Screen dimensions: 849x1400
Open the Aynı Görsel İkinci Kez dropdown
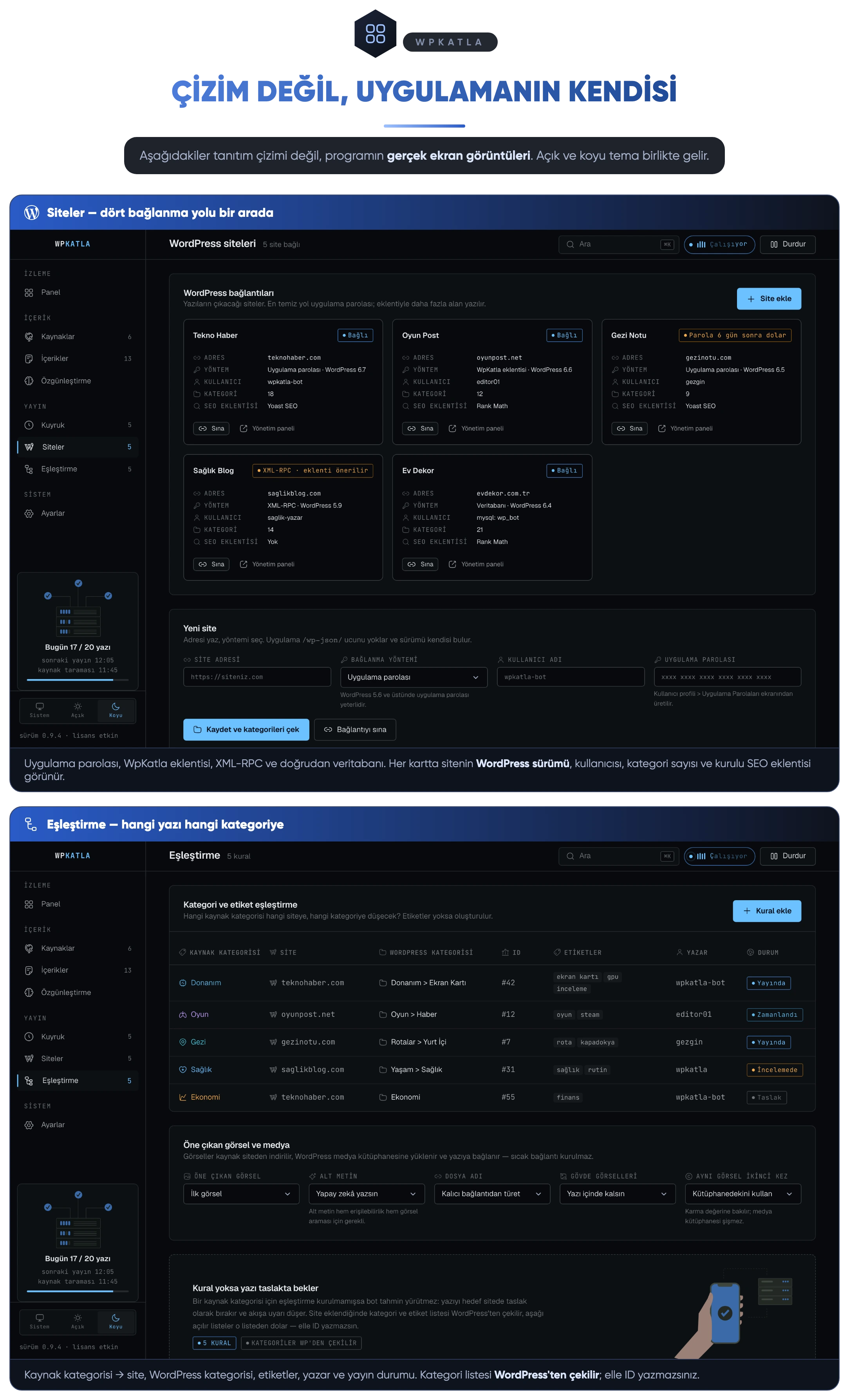743,1194
